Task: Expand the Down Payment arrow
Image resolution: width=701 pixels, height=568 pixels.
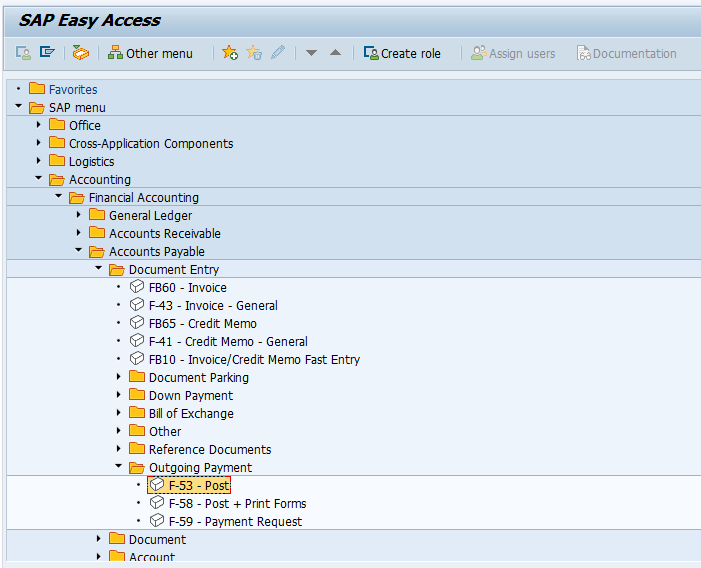Action: pyautogui.click(x=118, y=395)
